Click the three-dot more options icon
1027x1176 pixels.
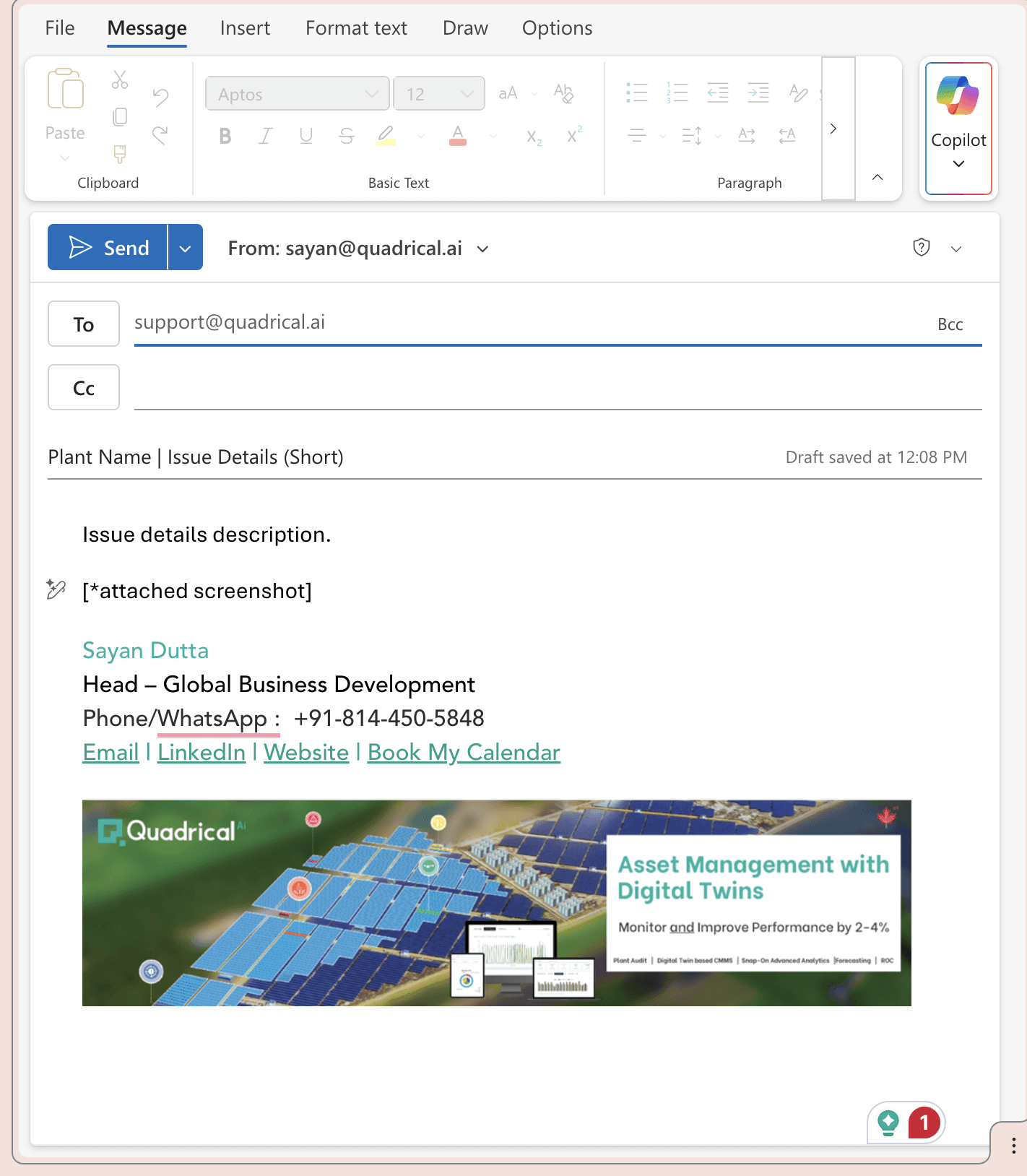1014,1145
